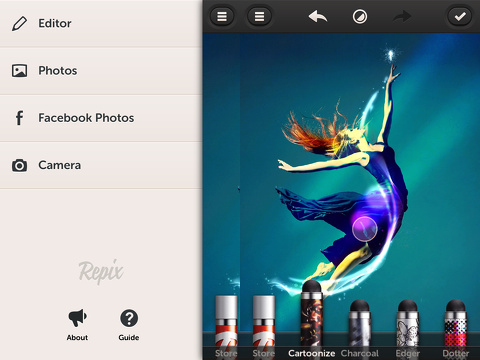Open the Guide question-mark button
Image resolution: width=480 pixels, height=360 pixels.
pyautogui.click(x=129, y=325)
